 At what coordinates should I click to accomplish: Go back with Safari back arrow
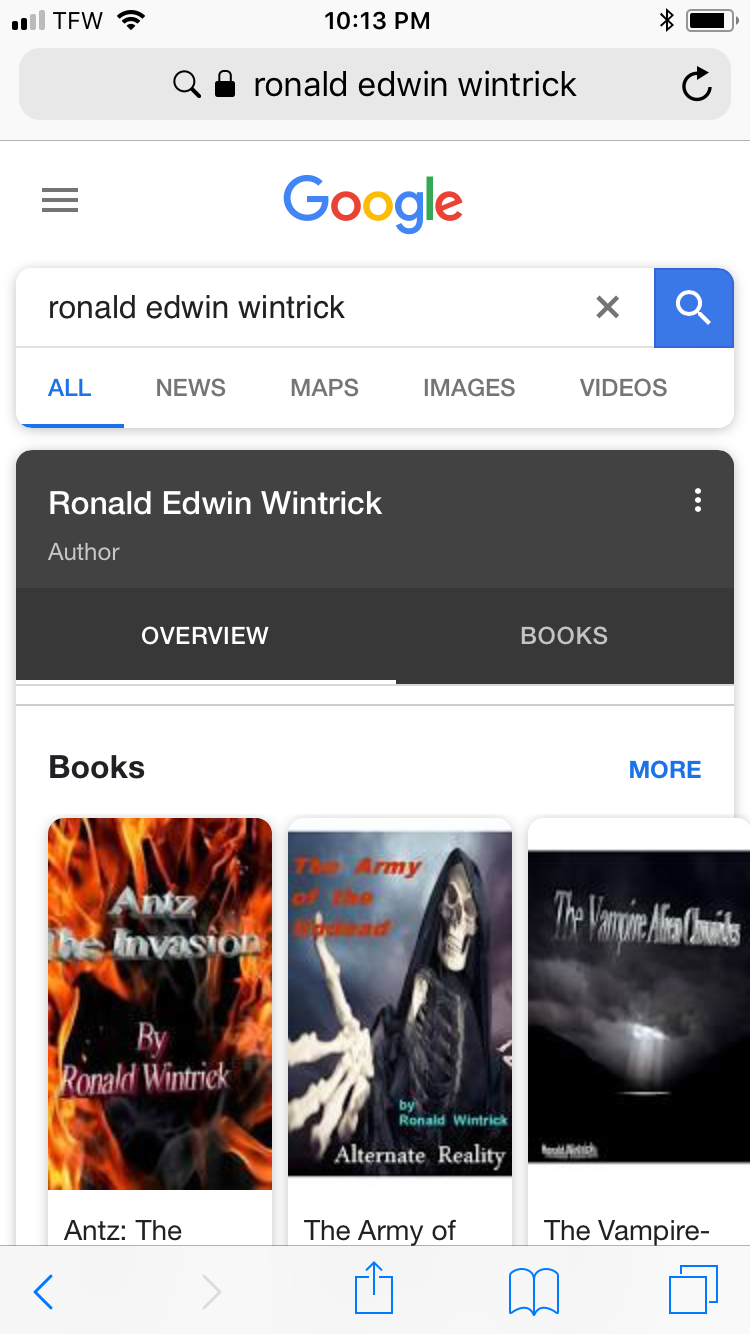[x=43, y=1291]
